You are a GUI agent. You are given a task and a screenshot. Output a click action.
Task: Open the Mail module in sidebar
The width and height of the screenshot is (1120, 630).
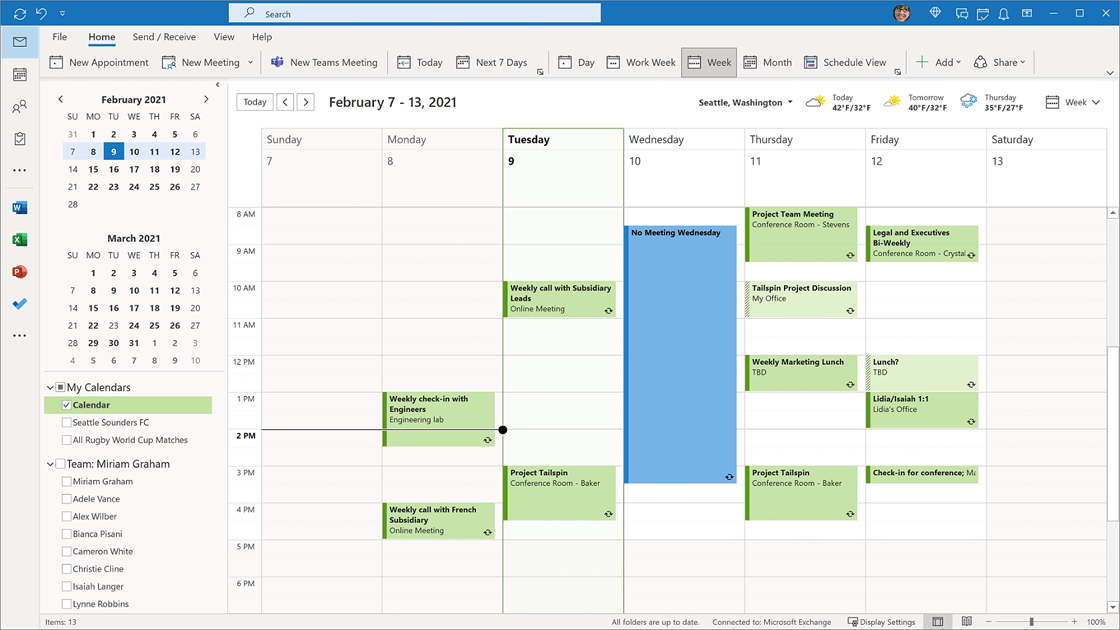(x=20, y=42)
